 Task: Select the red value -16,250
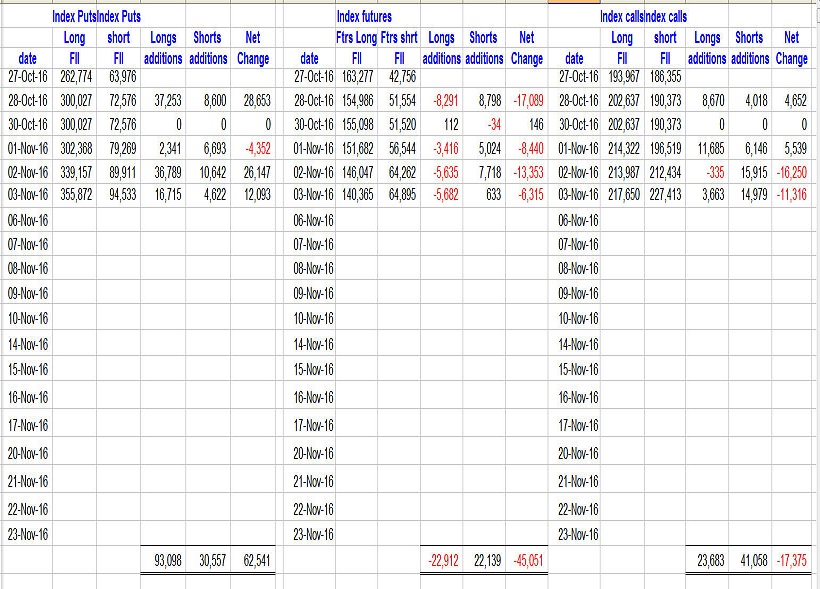(x=790, y=172)
